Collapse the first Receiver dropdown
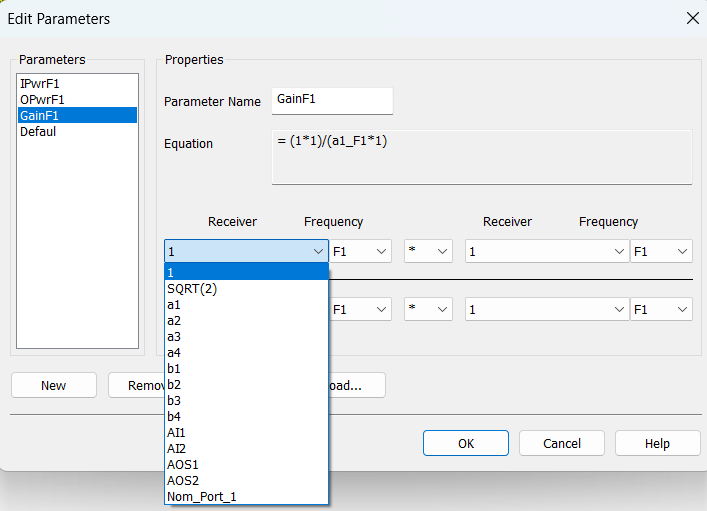Viewport: 707px width, 511px height. coord(319,252)
